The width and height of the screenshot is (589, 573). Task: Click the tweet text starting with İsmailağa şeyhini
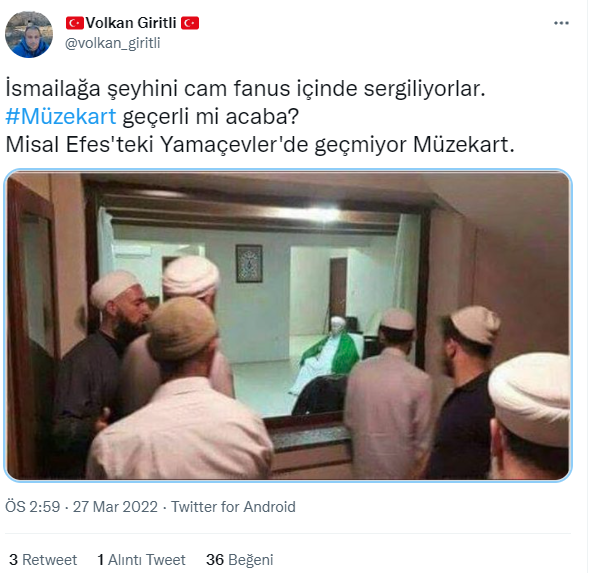(x=246, y=89)
